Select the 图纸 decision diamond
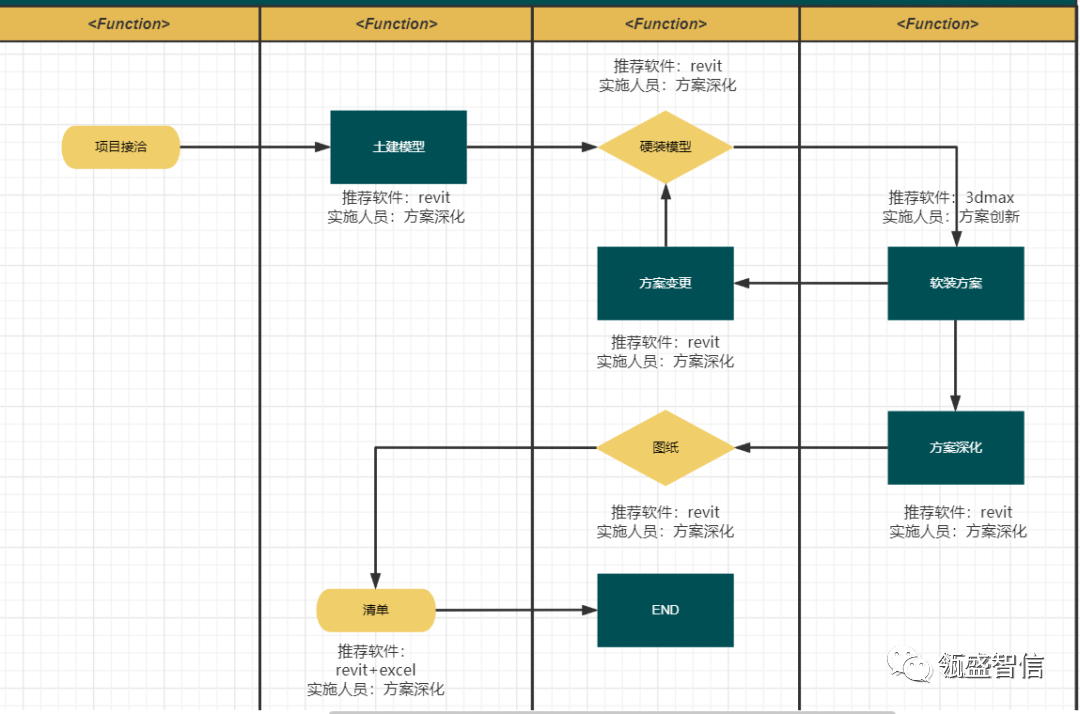This screenshot has height=714, width=1080. [665, 448]
